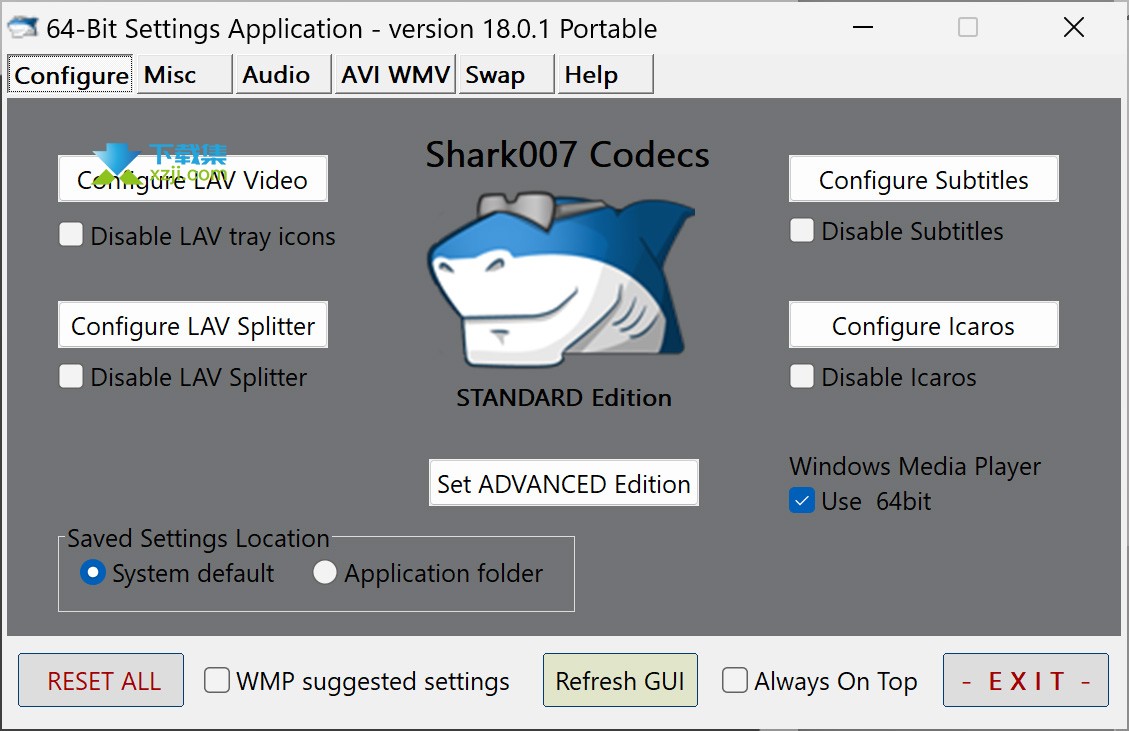
Task: Close the Settings Application window
Action: pyautogui.click(x=1074, y=28)
